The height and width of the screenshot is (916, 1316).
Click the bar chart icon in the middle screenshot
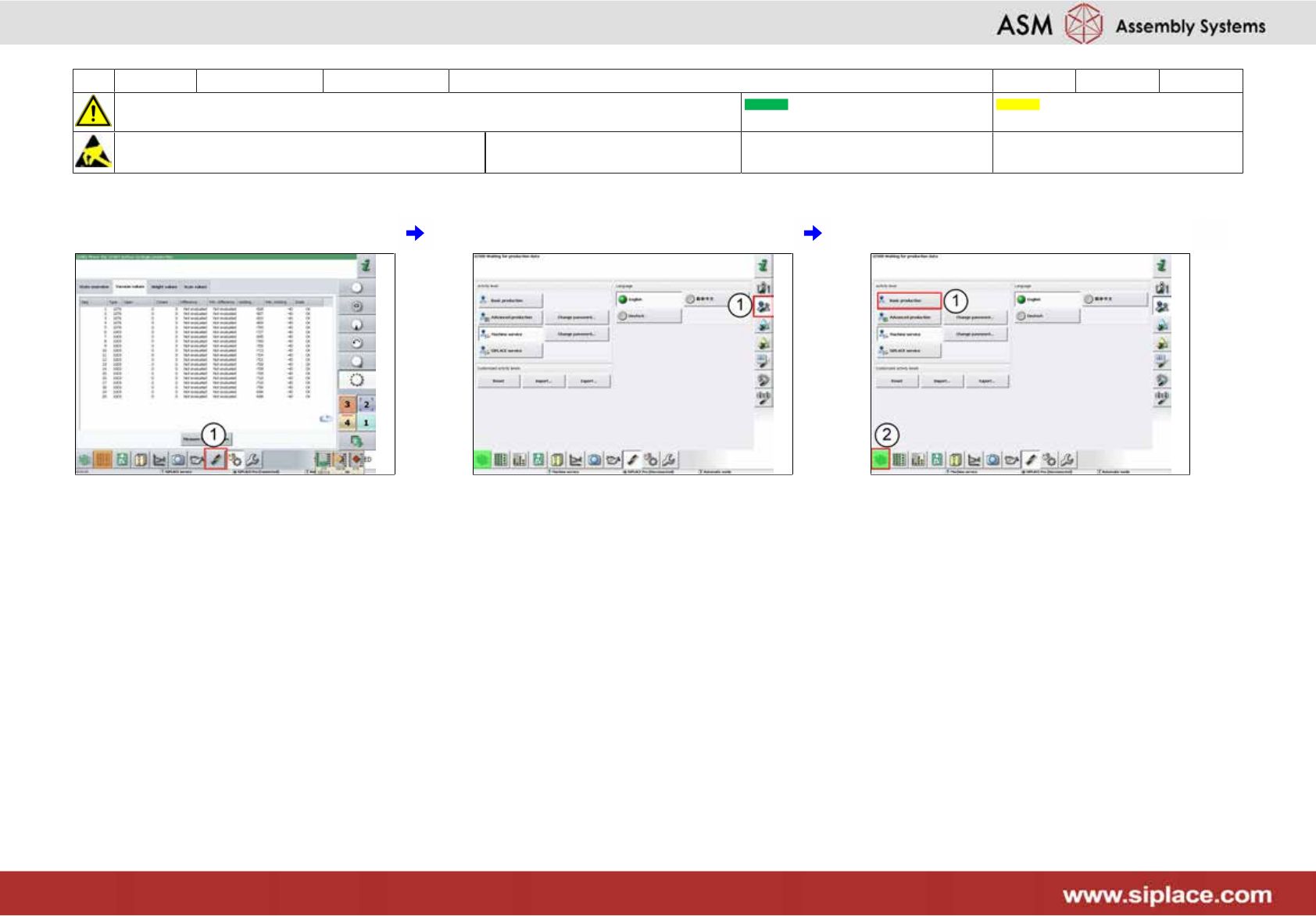[520, 460]
